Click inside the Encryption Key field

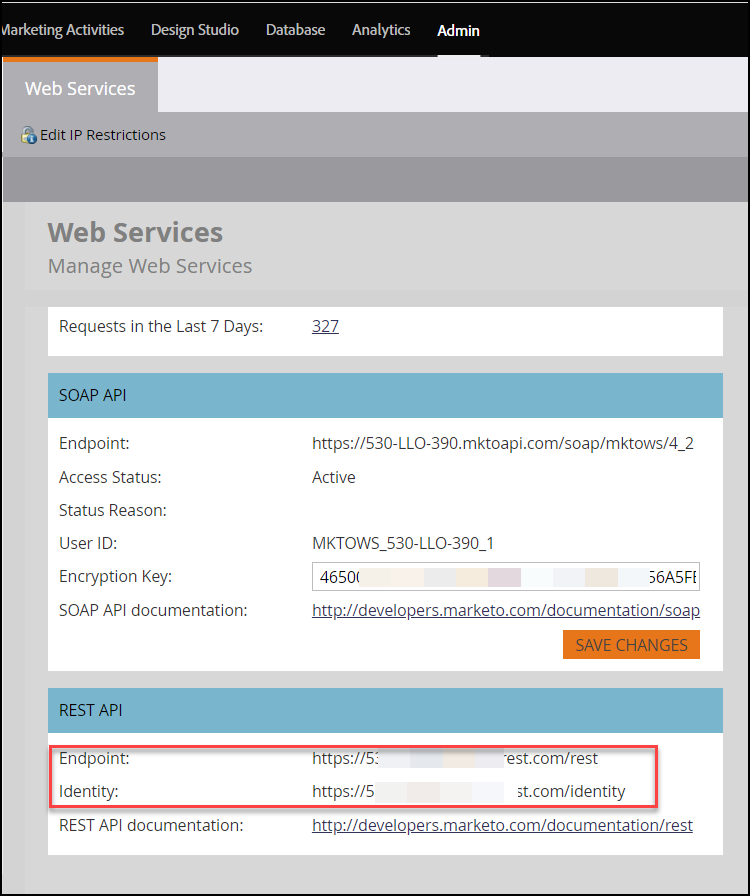(x=505, y=578)
